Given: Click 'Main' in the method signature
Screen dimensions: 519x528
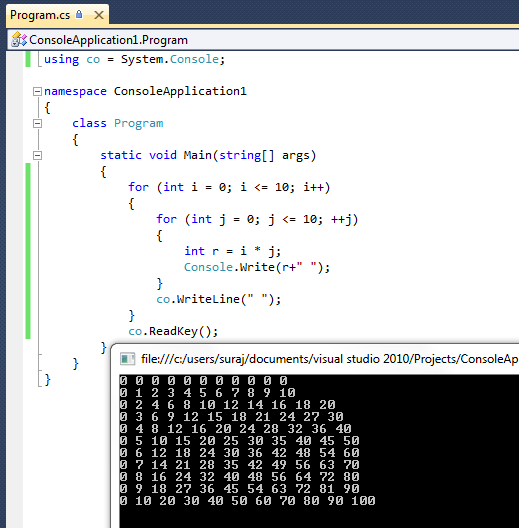Looking at the screenshot, I should [x=197, y=155].
